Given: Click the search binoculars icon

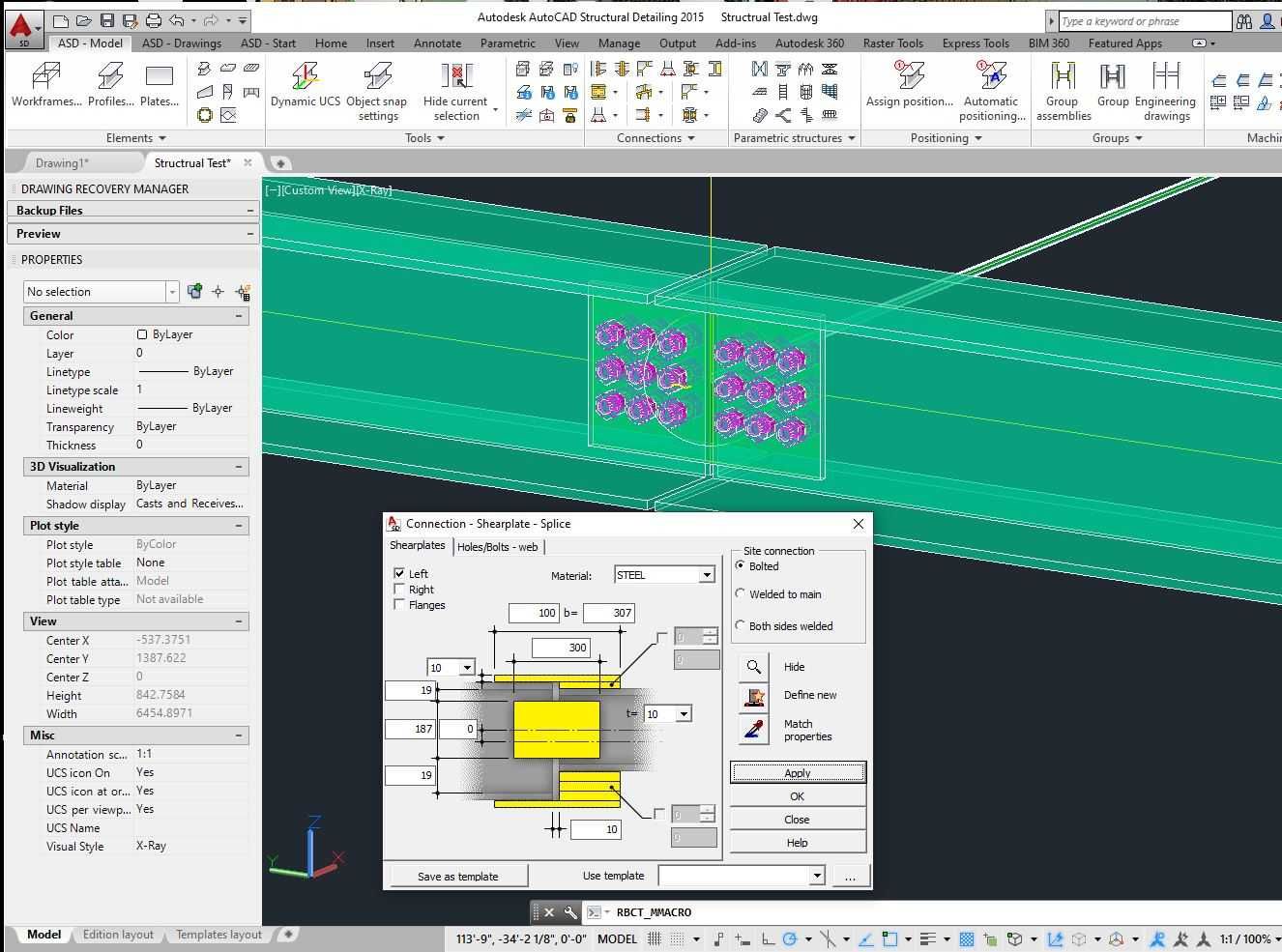Looking at the screenshot, I should click(1244, 20).
